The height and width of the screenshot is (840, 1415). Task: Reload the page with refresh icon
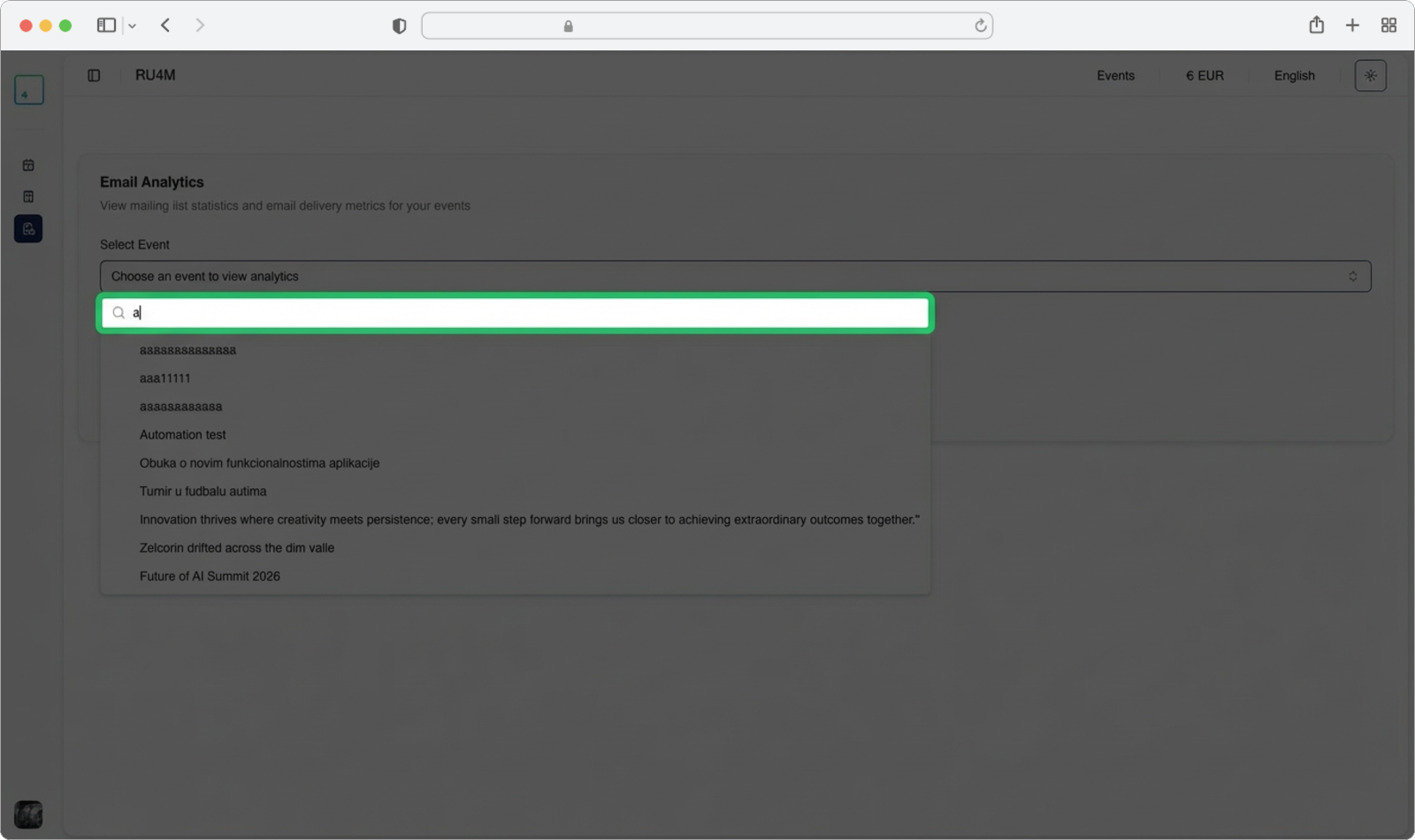(x=980, y=27)
